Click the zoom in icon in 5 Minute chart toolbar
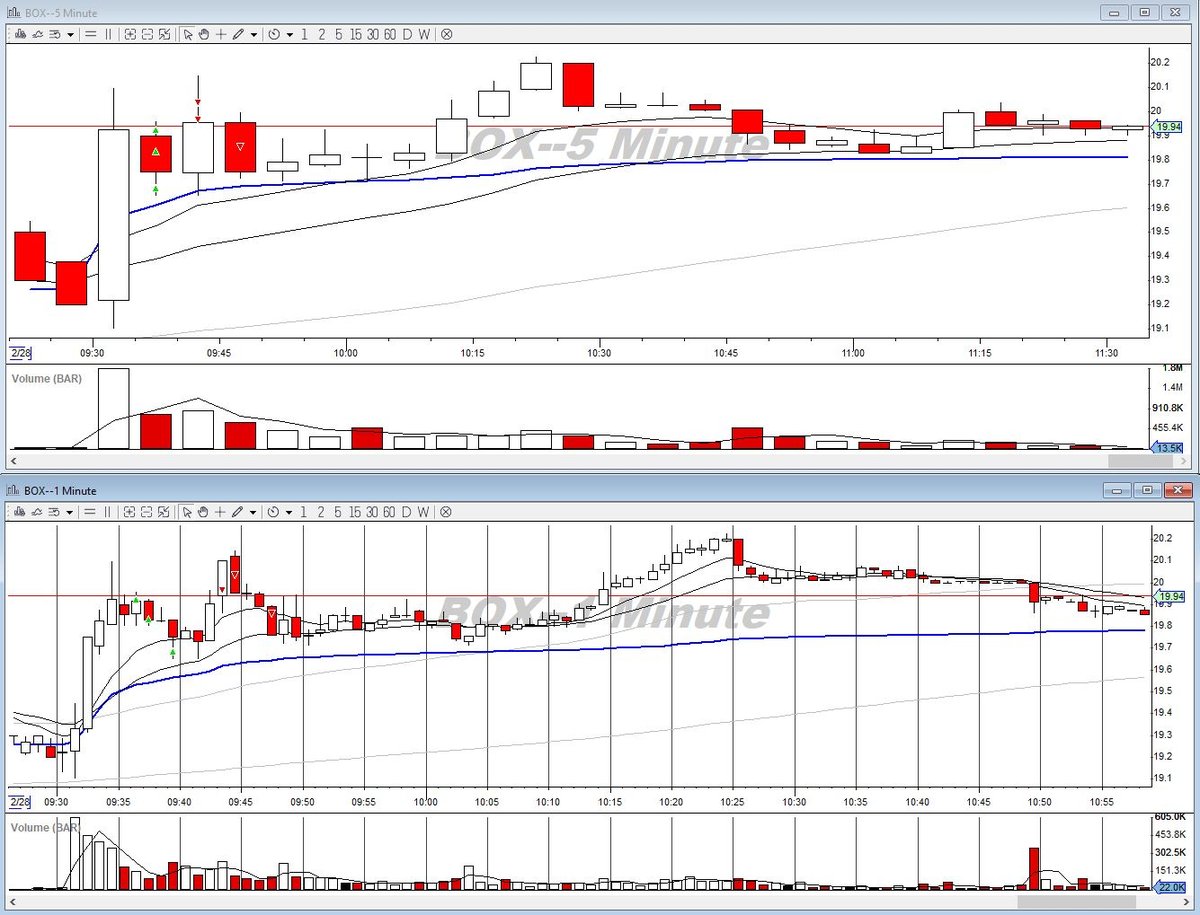The width and height of the screenshot is (1200, 915). tap(130, 34)
